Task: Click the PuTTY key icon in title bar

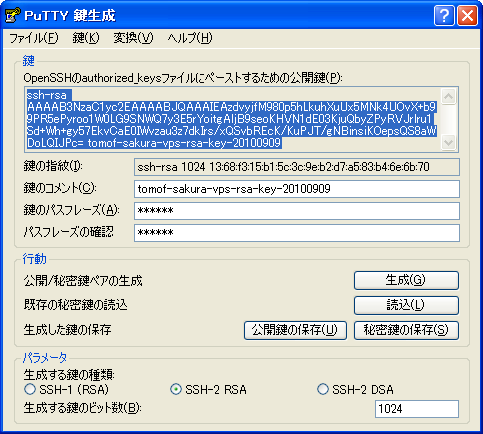Action: [13, 15]
